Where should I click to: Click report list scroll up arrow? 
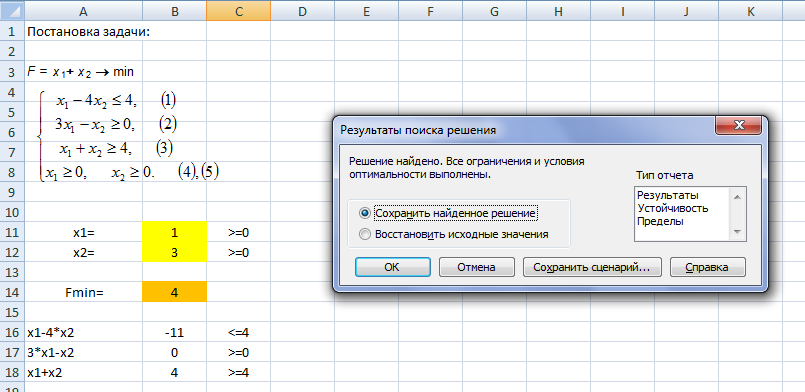[x=738, y=197]
